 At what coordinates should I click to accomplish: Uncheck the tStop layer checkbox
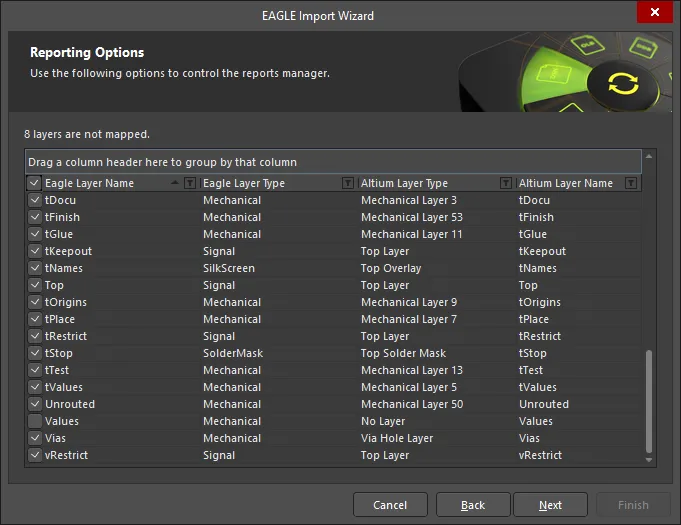tap(35, 353)
